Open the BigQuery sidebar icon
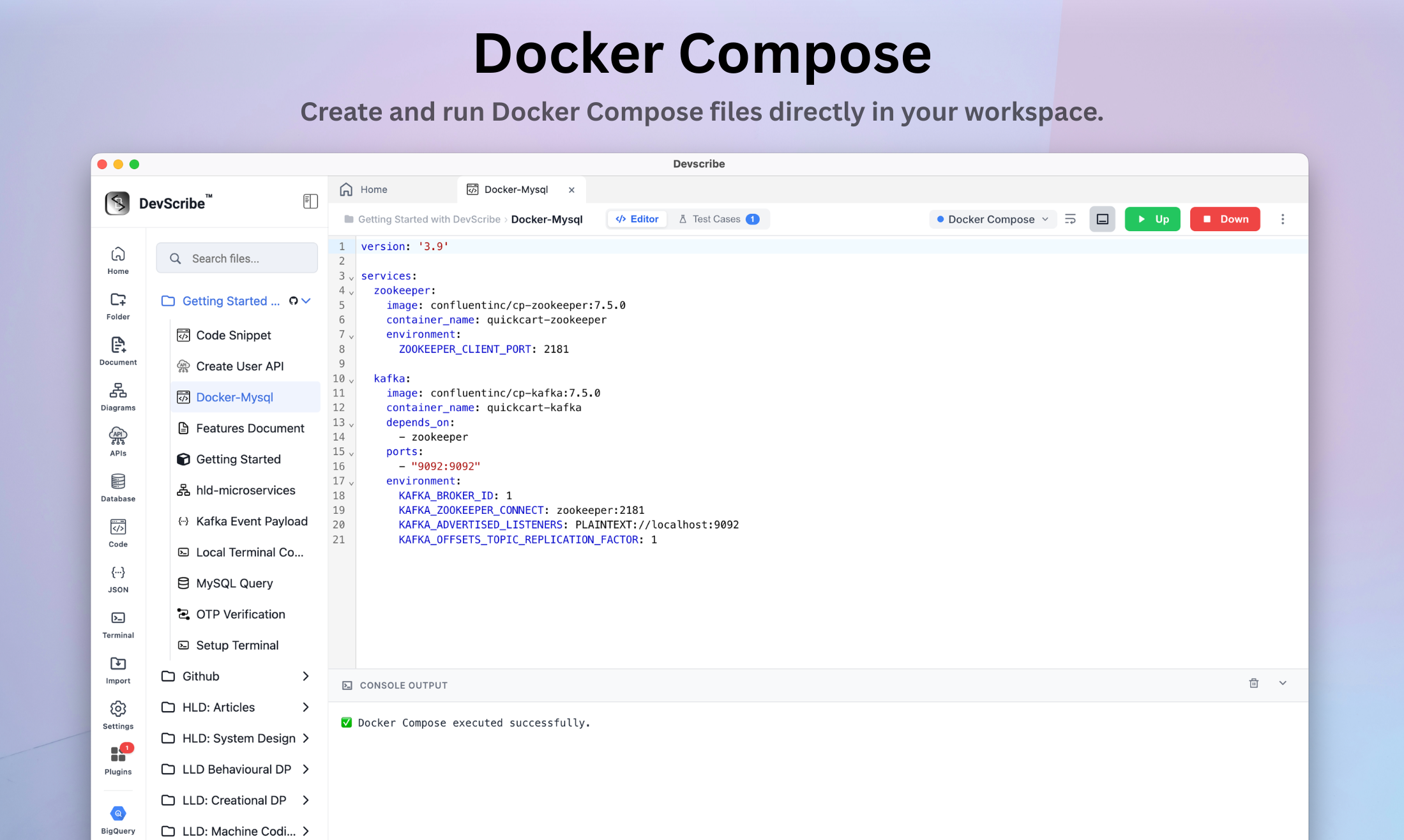1404x840 pixels. click(x=118, y=820)
